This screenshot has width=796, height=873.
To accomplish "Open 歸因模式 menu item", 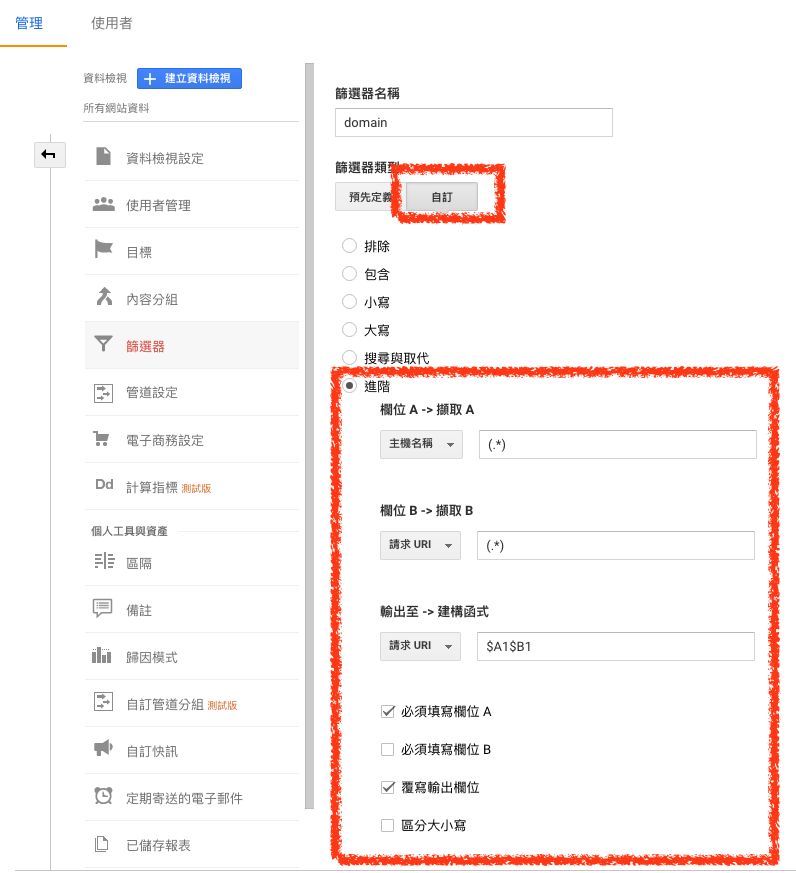I will (191, 657).
